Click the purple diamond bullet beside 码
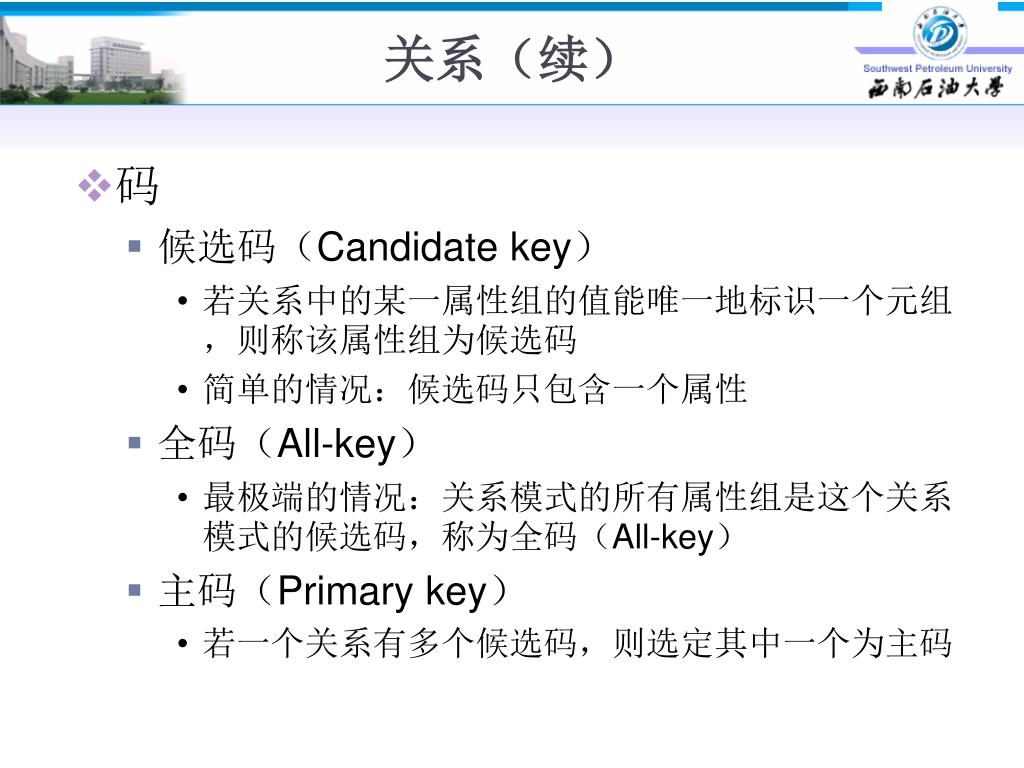Image resolution: width=1024 pixels, height=768 pixels. click(94, 185)
